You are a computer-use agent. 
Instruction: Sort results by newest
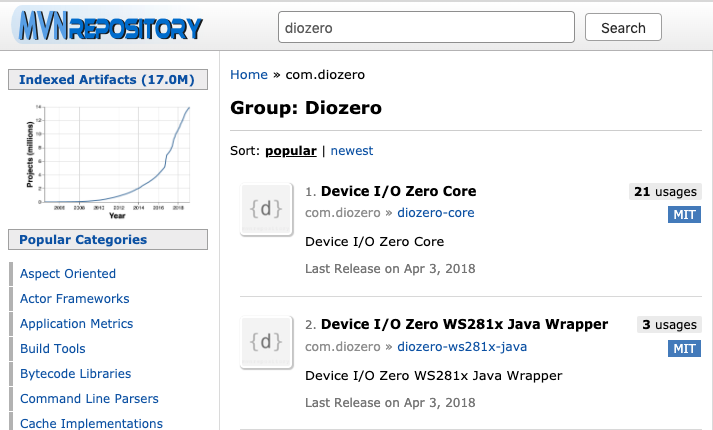pyautogui.click(x=351, y=150)
